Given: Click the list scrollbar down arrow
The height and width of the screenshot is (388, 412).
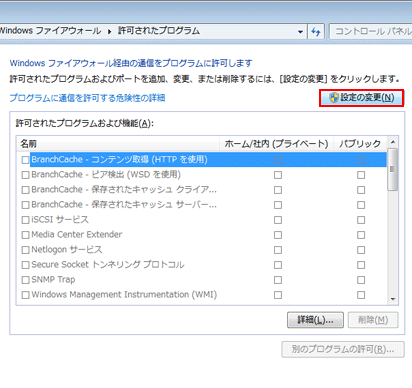Looking at the screenshot, I should tap(393, 299).
